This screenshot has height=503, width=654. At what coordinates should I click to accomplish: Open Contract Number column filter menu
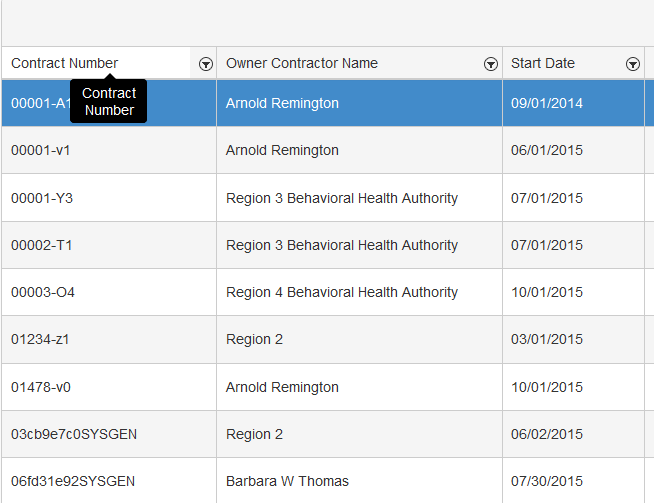point(205,64)
